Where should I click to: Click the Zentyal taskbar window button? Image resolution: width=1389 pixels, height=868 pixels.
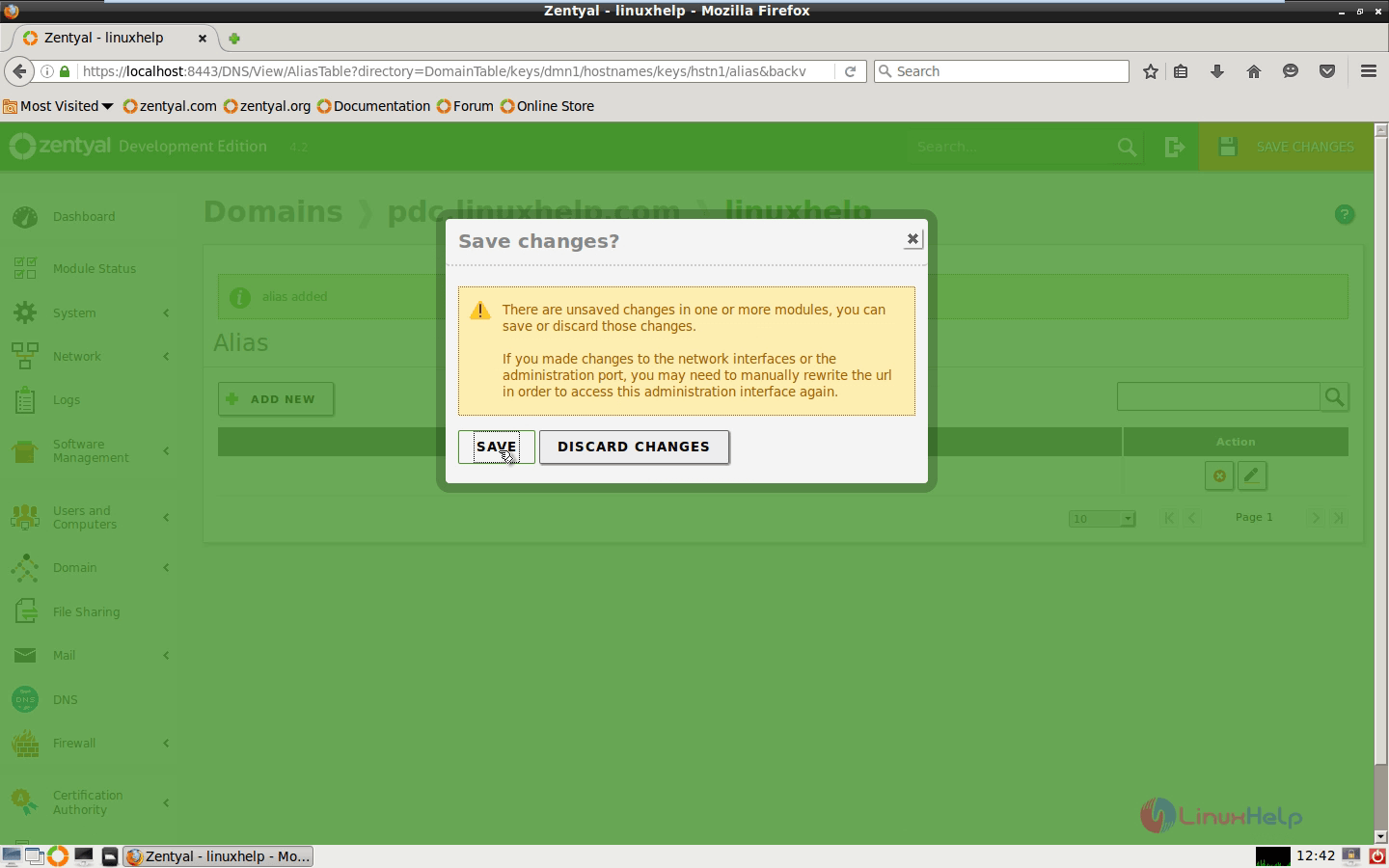[x=218, y=856]
